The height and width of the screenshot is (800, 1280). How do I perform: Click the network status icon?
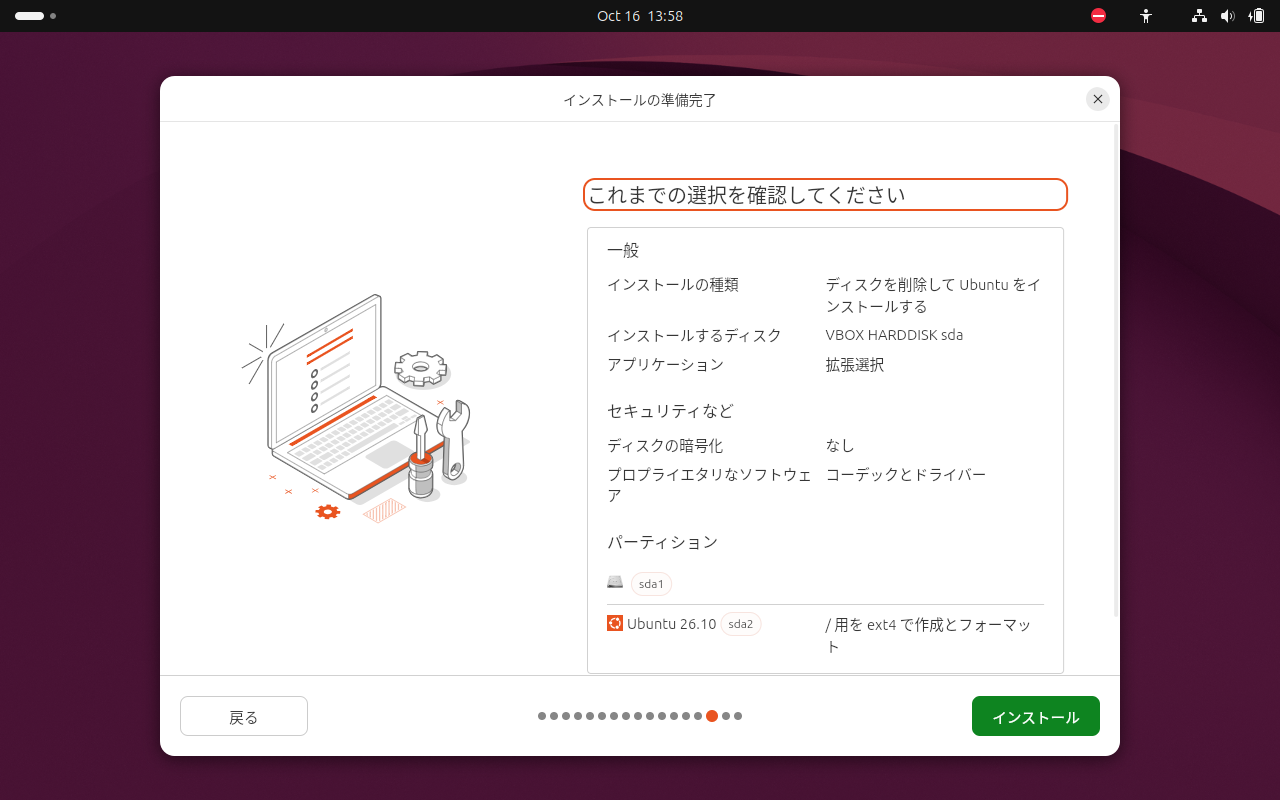pos(1199,16)
